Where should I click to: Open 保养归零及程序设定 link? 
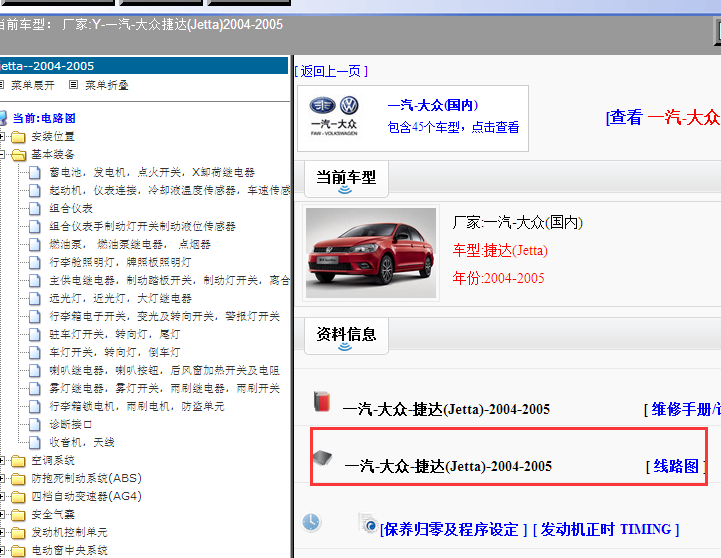(x=453, y=530)
